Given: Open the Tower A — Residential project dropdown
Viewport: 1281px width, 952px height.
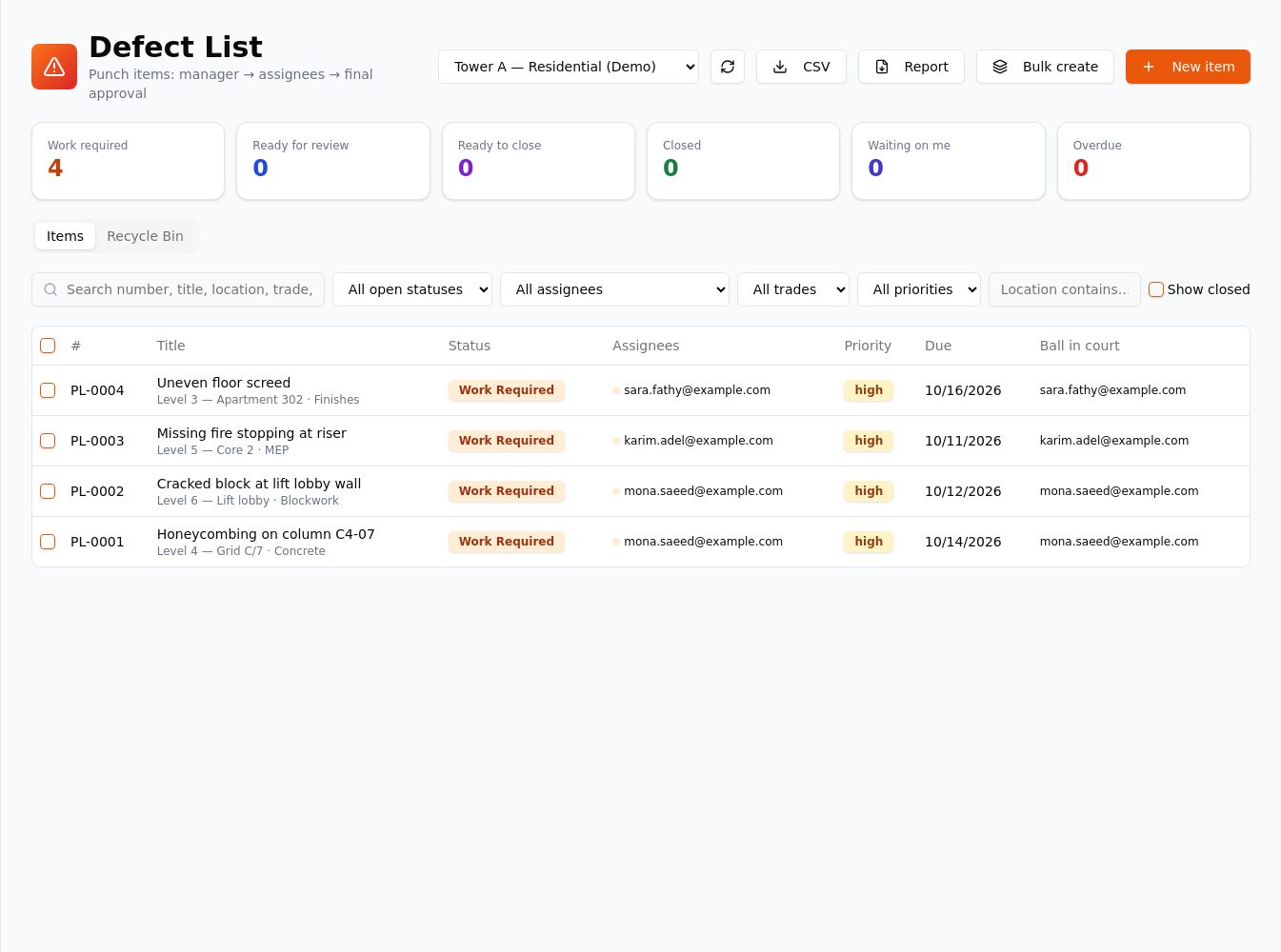Looking at the screenshot, I should (x=569, y=67).
